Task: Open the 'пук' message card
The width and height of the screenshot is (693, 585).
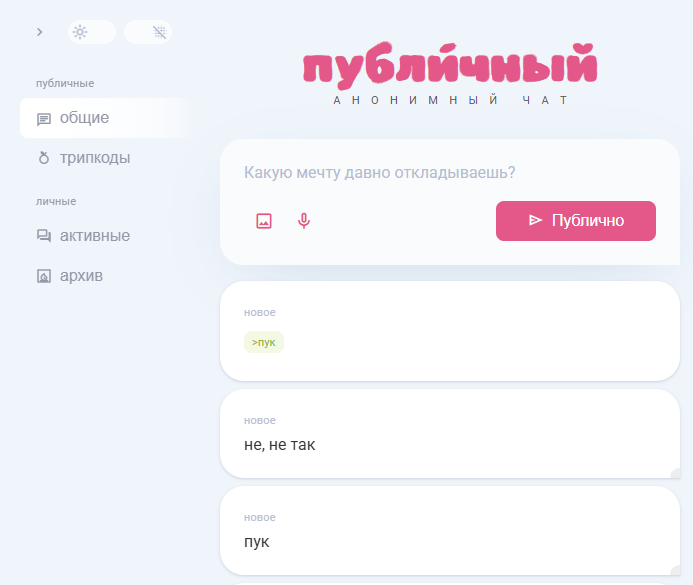Action: [449, 530]
